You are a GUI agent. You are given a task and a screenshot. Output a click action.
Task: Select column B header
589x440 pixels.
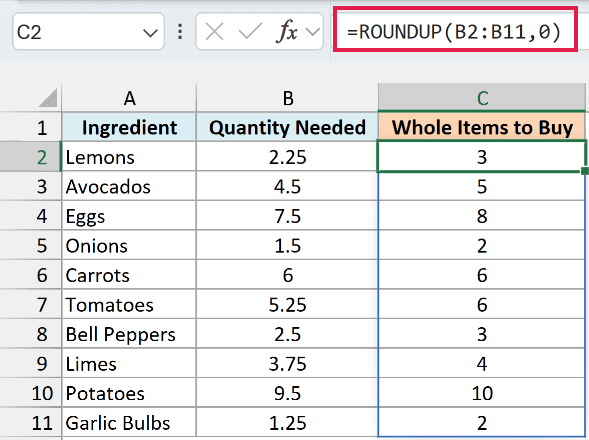coord(287,98)
